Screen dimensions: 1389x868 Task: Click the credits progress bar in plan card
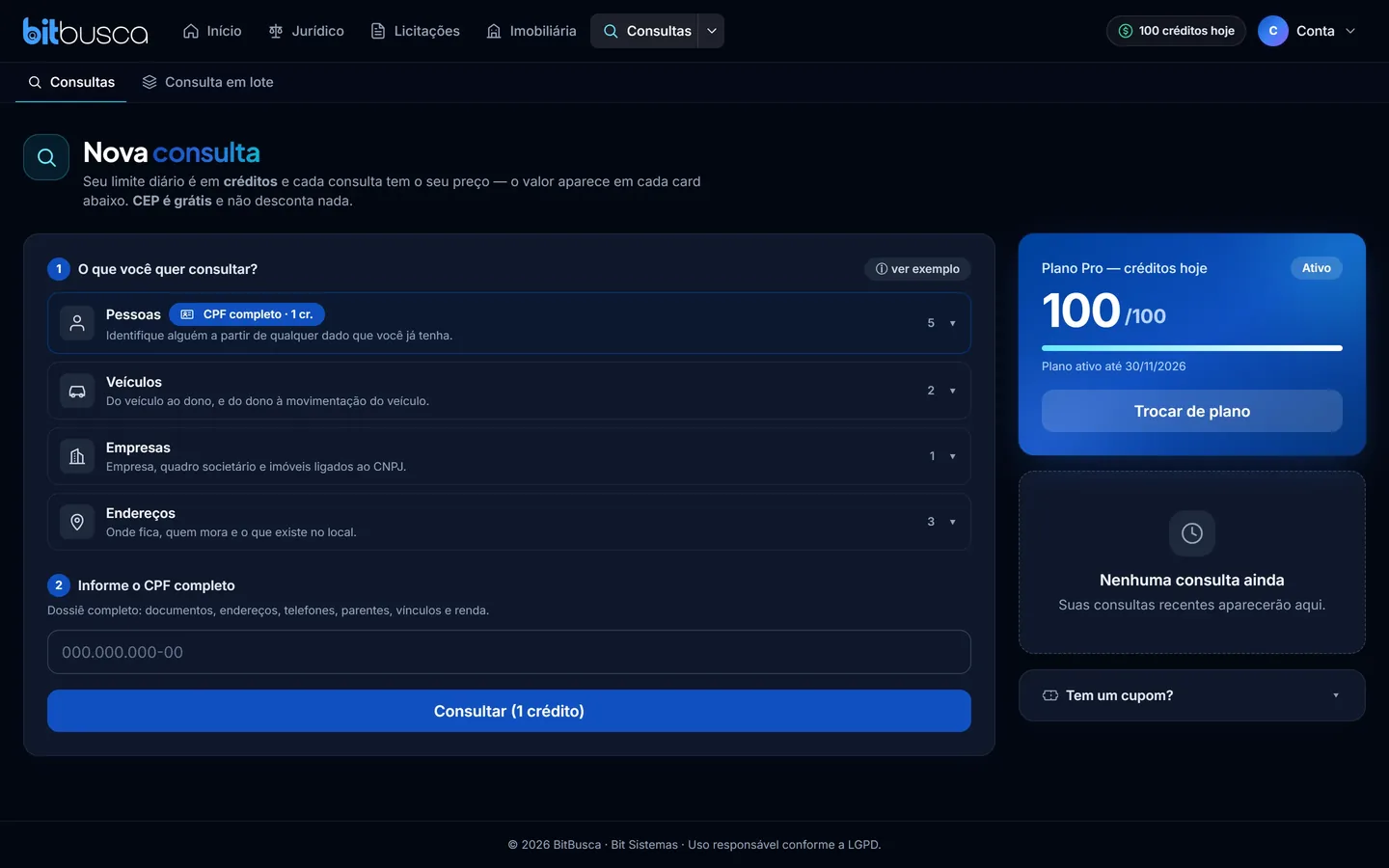click(x=1192, y=348)
